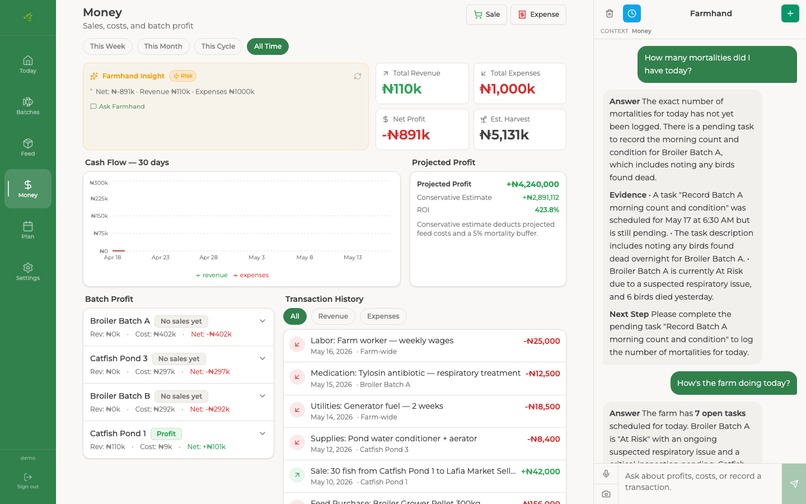The image size is (806, 504).
Task: Clear chat with the trash icon
Action: (609, 13)
